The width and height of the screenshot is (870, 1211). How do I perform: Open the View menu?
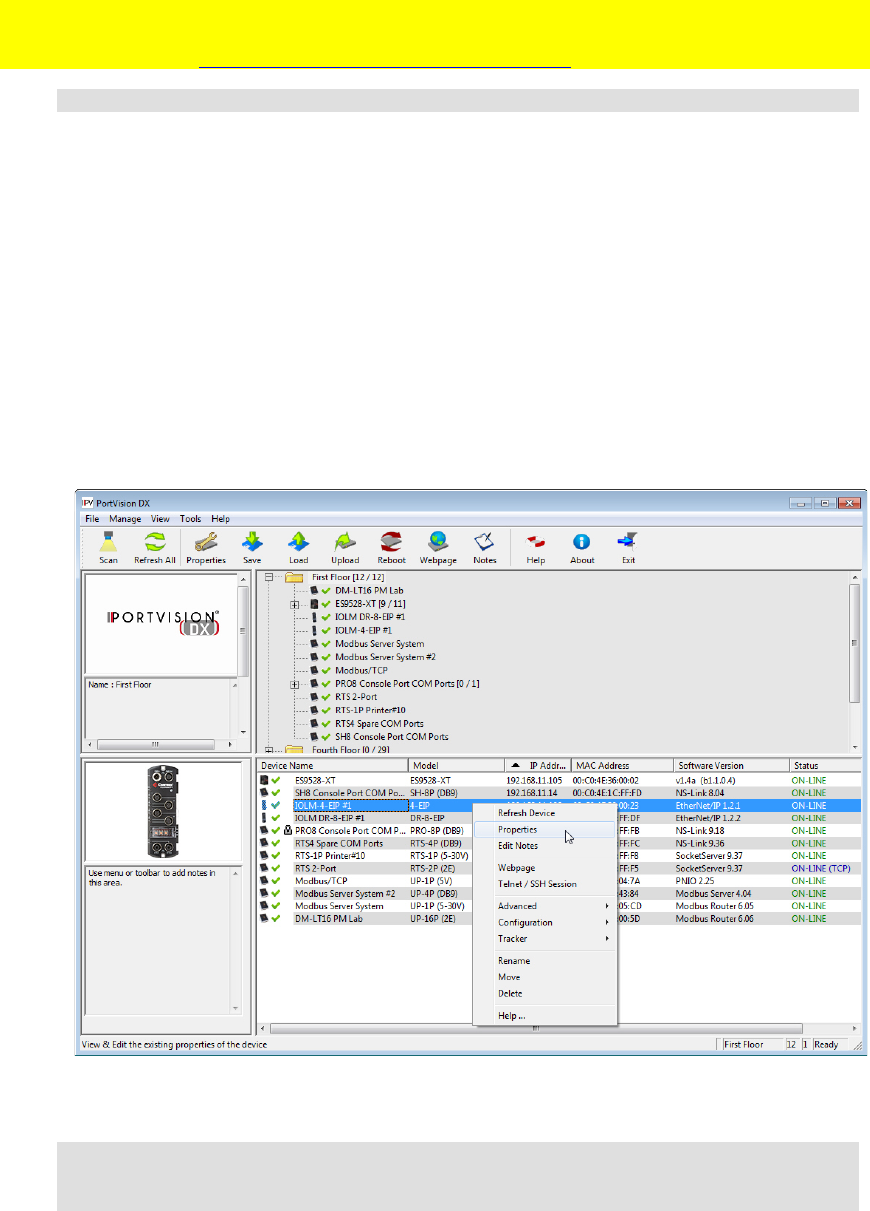tap(160, 519)
